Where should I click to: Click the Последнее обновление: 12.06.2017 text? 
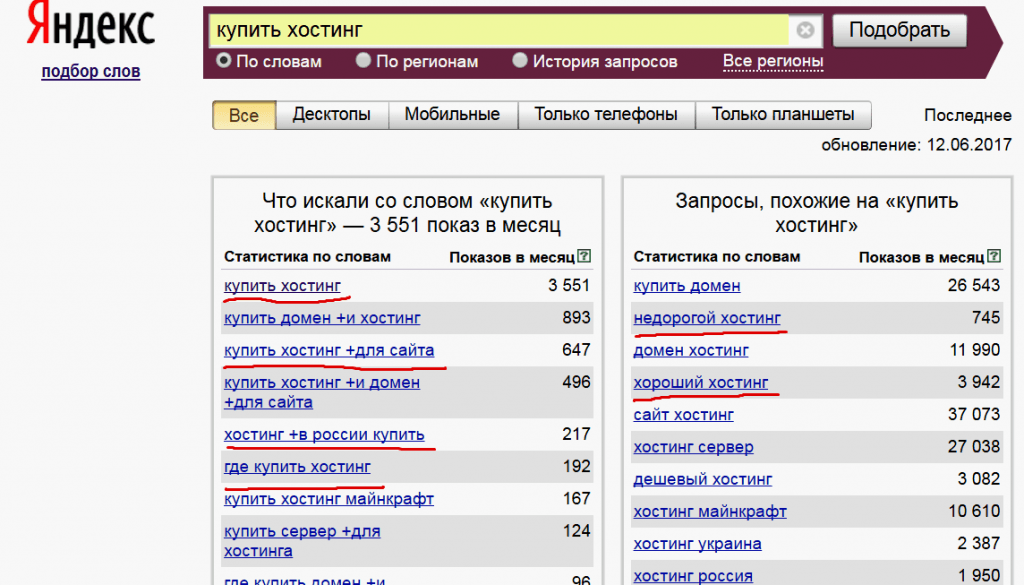[x=916, y=130]
